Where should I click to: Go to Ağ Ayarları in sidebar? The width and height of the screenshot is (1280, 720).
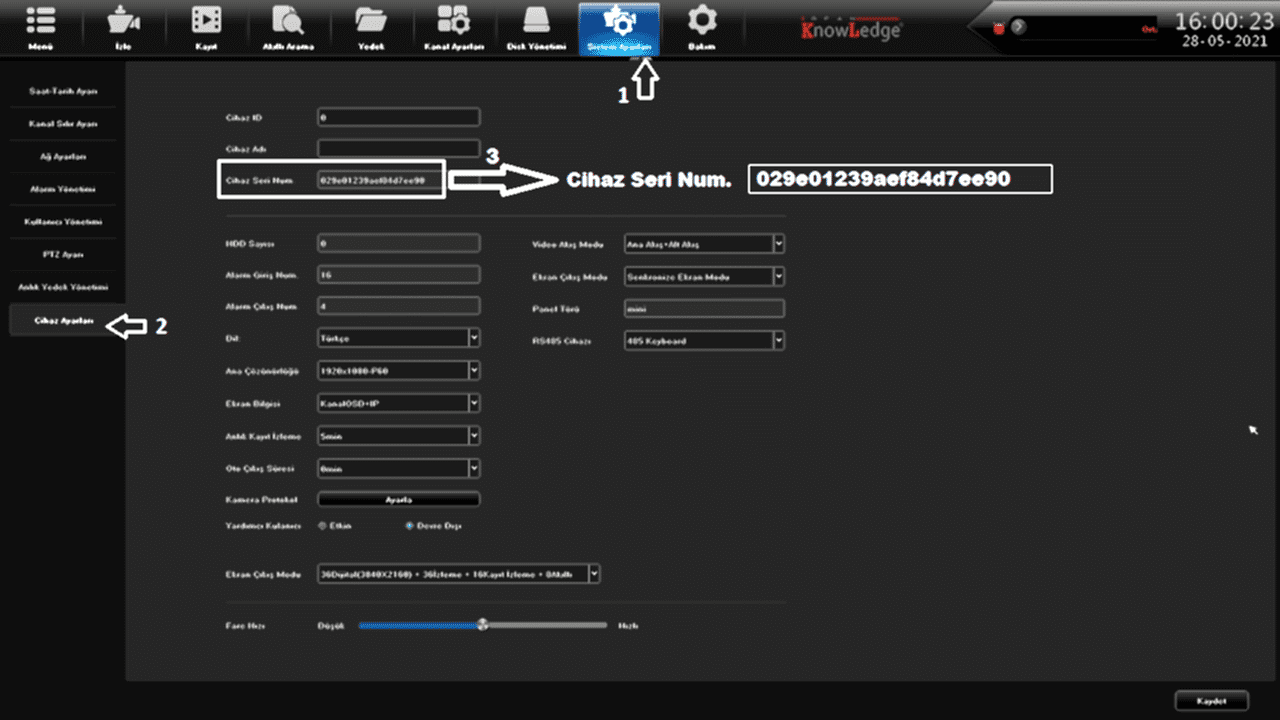(x=63, y=157)
